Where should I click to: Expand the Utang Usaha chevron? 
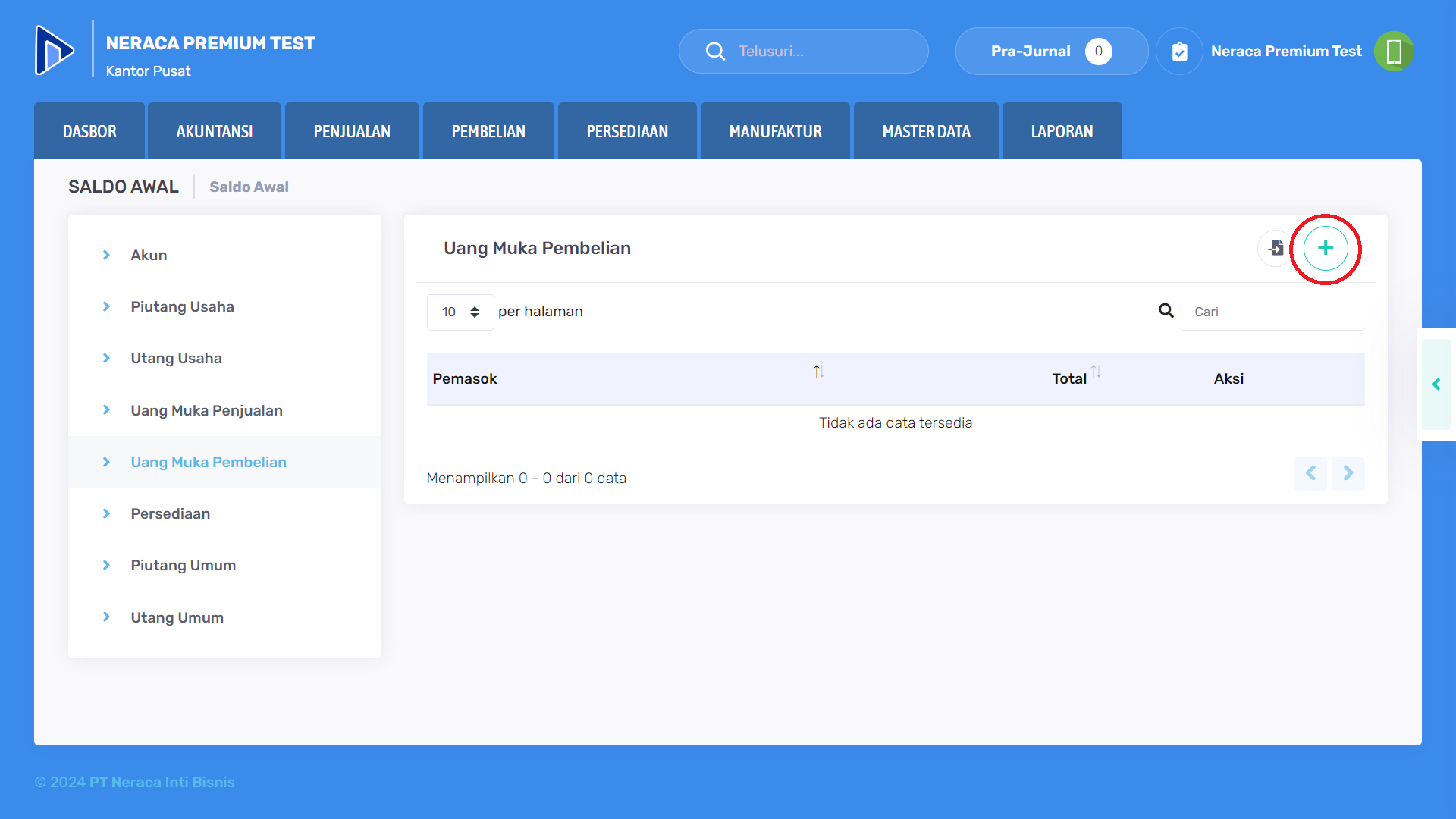pyautogui.click(x=106, y=358)
